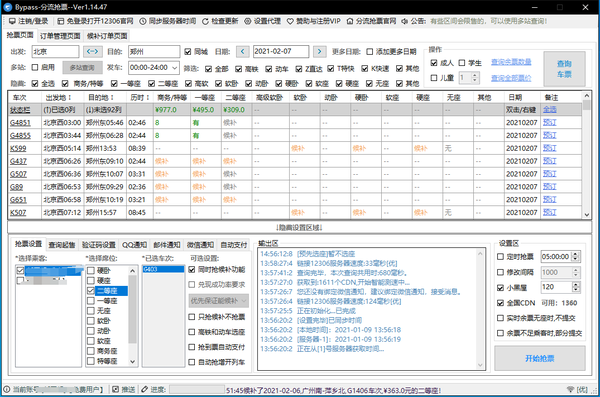Open the 微信通知 tab
Image resolution: width=600 pixels, height=397 pixels.
click(200, 245)
